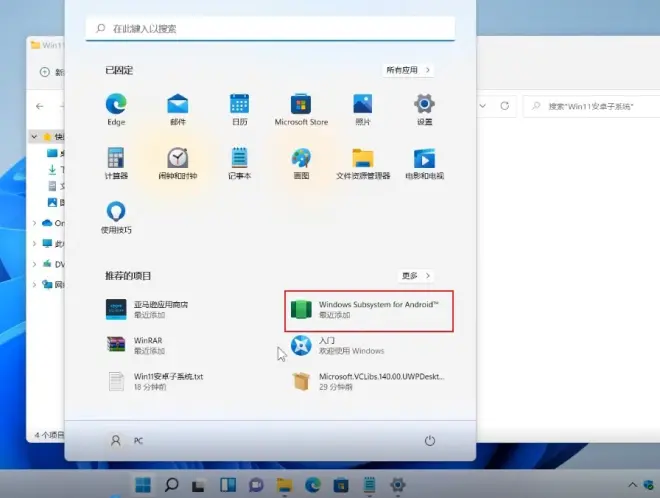Open File Explorer (文件资源管理器) pinned app
Viewport: 660px width, 498px height.
(363, 163)
